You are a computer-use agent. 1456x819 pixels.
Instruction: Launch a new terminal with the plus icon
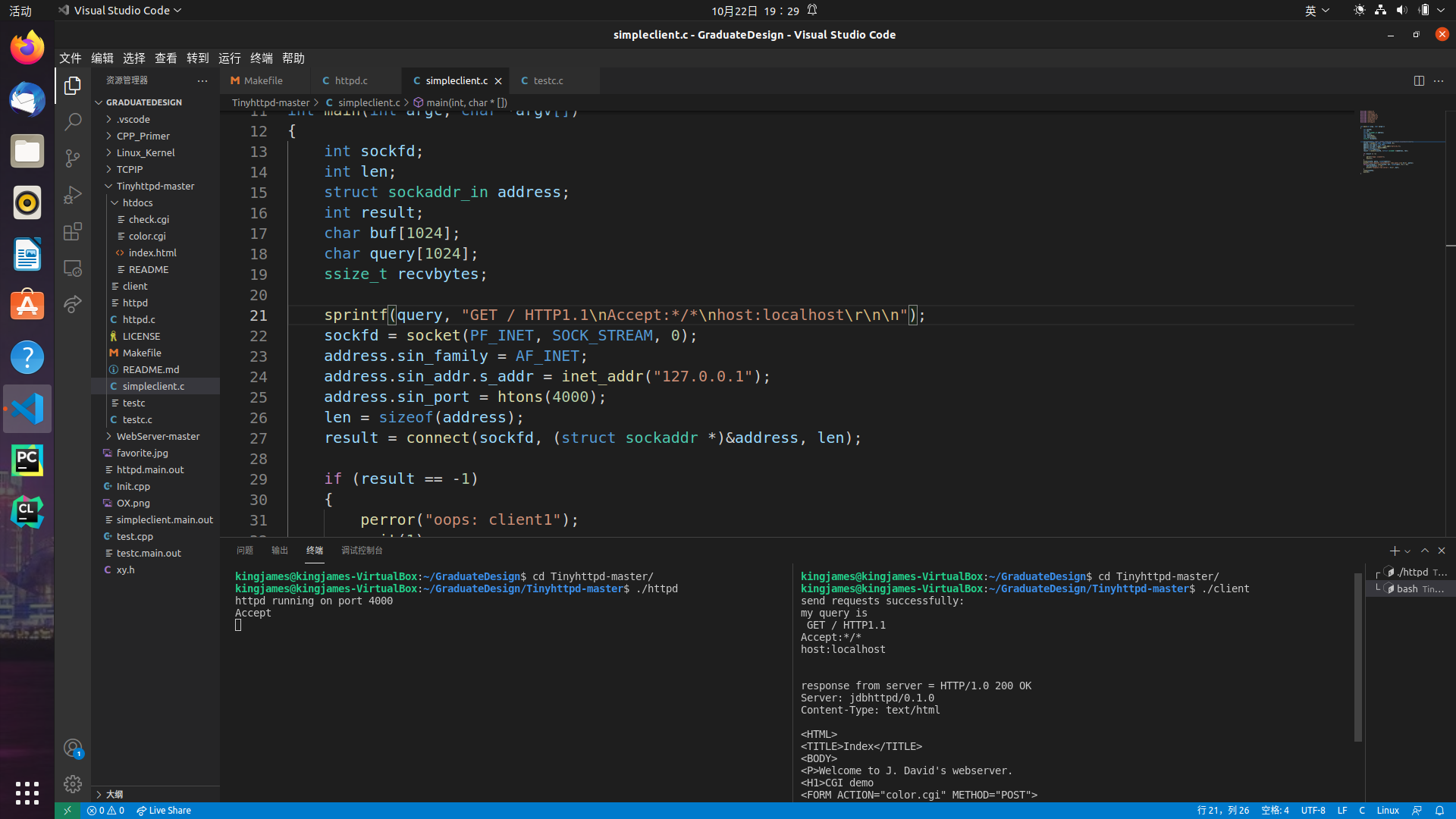click(1394, 551)
